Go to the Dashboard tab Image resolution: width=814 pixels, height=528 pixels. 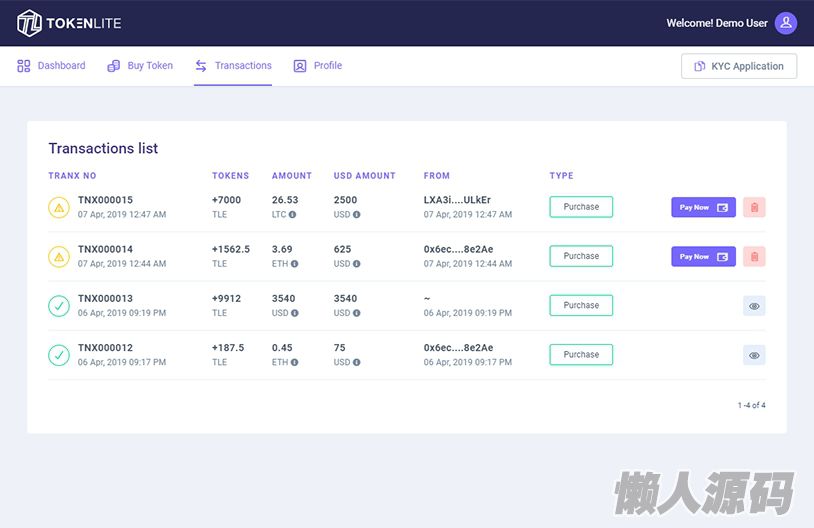coord(52,66)
